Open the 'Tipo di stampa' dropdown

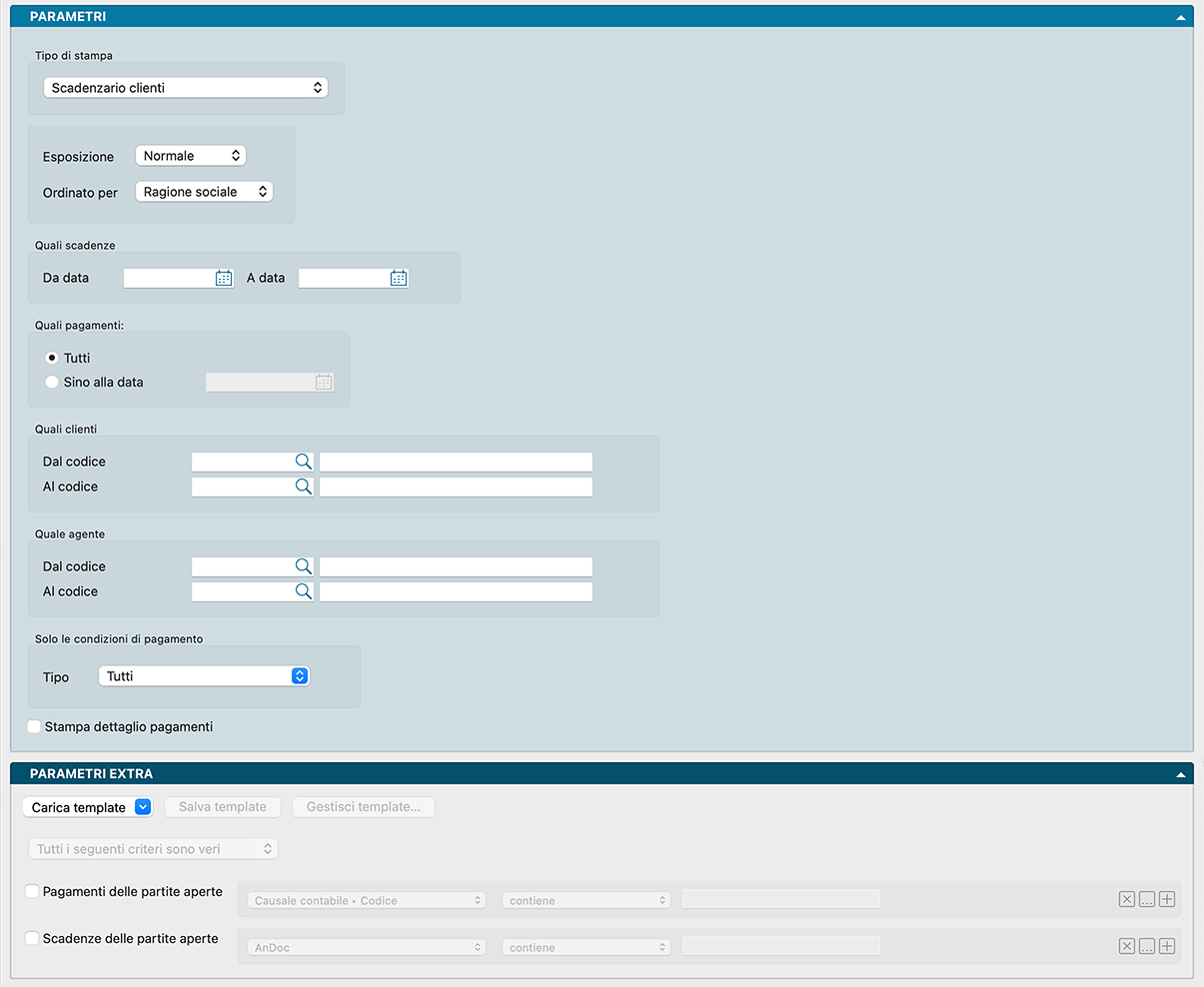point(186,88)
